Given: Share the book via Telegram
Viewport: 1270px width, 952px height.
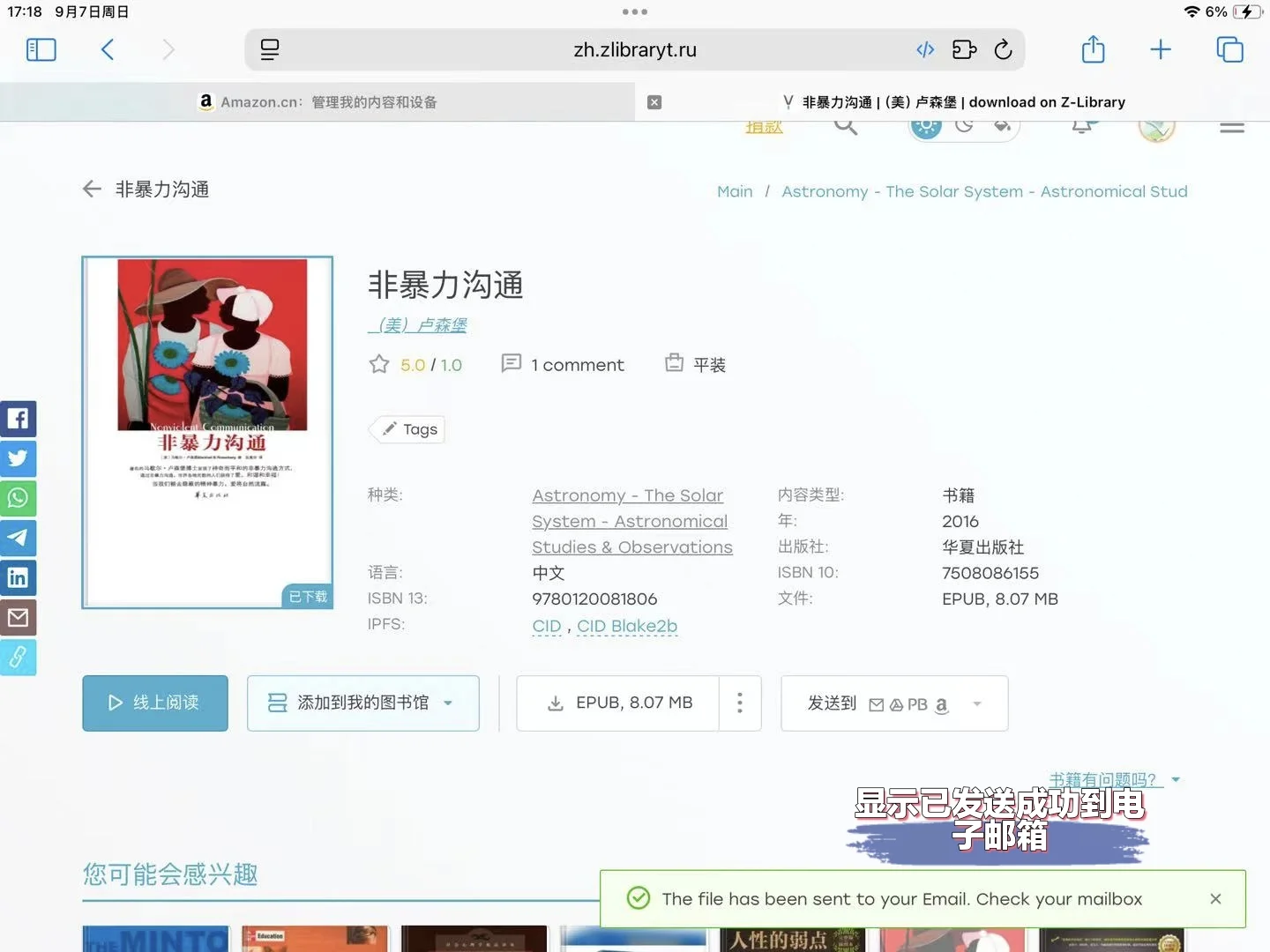Looking at the screenshot, I should [x=18, y=538].
